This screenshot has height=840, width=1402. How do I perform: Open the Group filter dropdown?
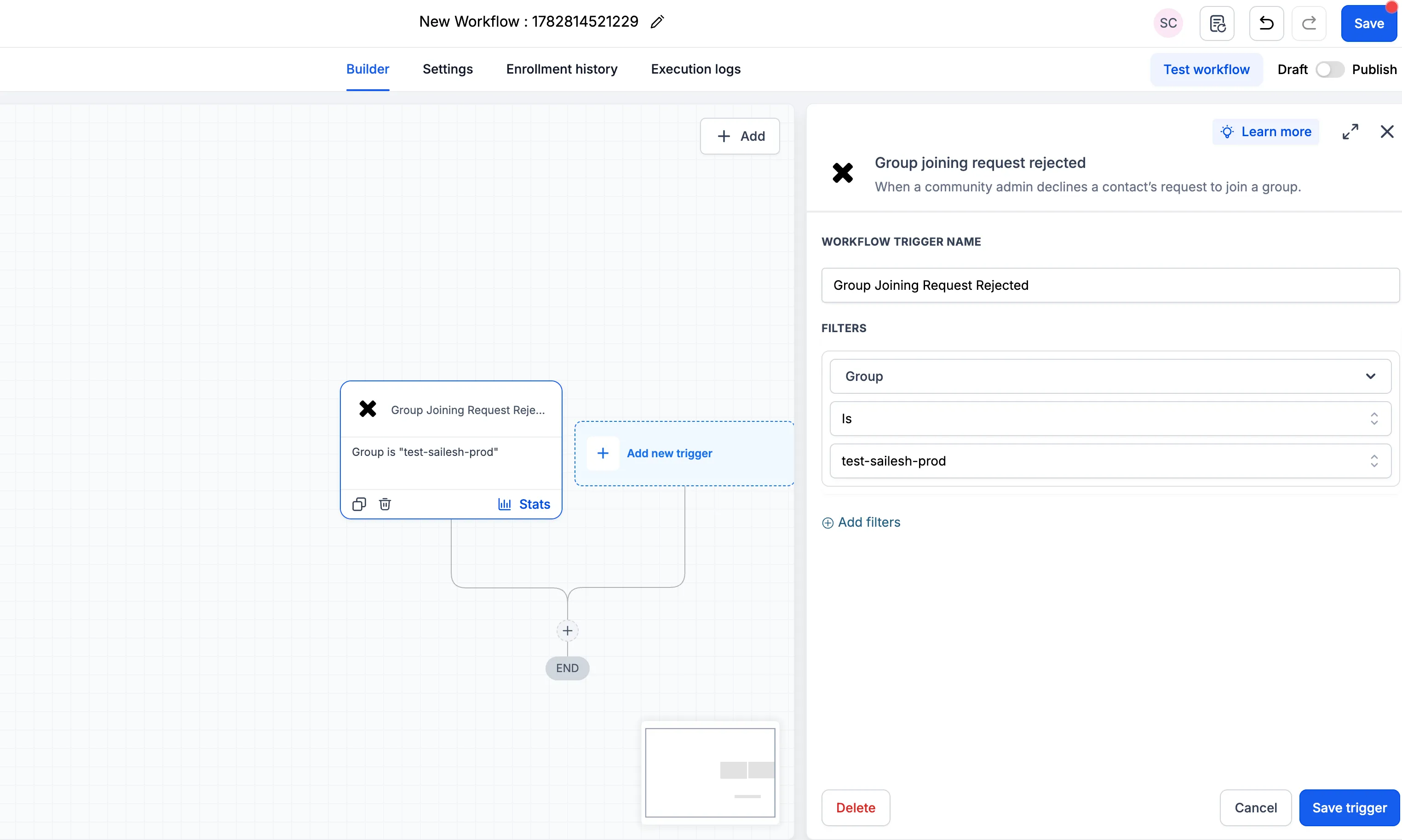click(1110, 376)
